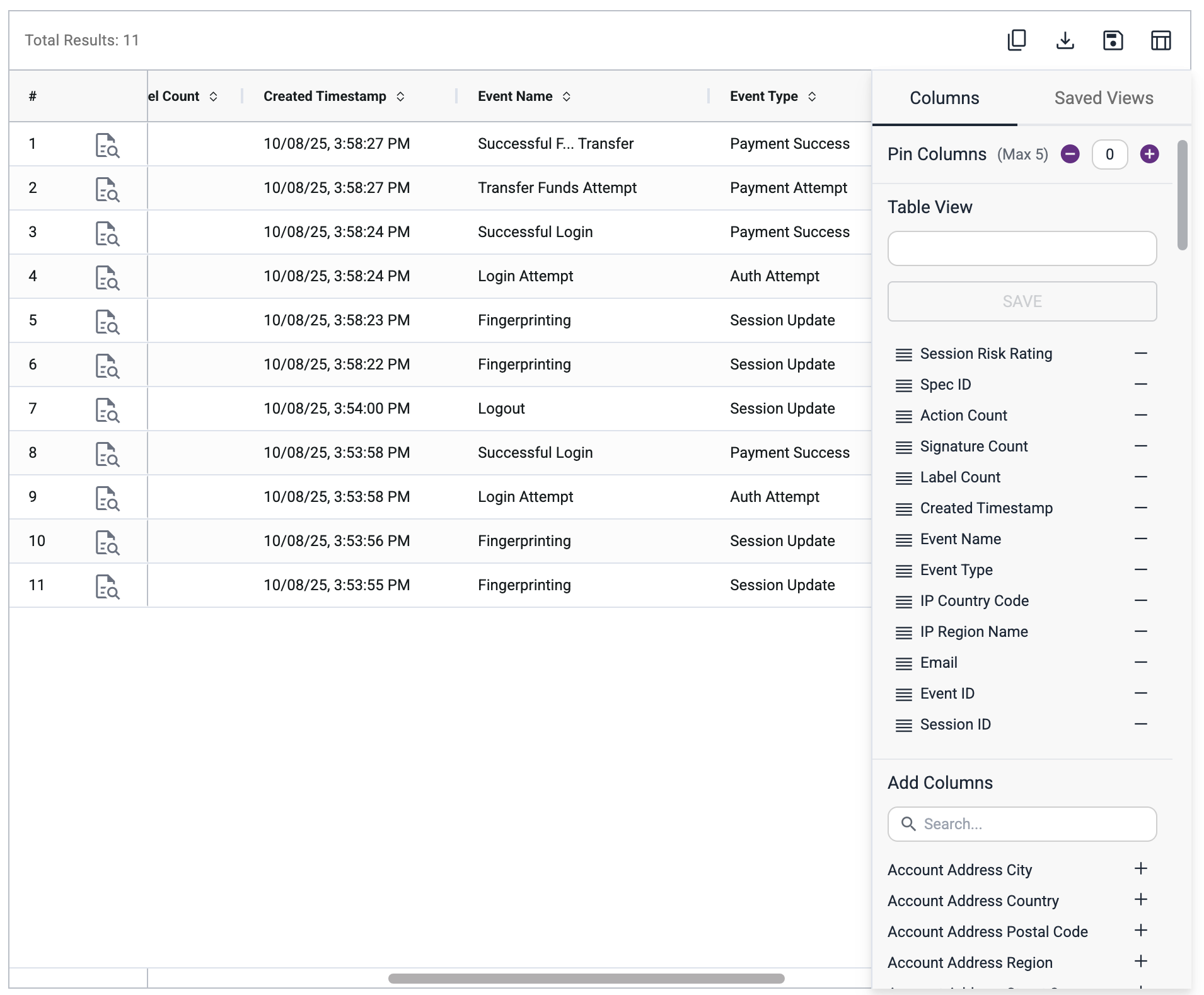Open event details for row 11

point(107,586)
